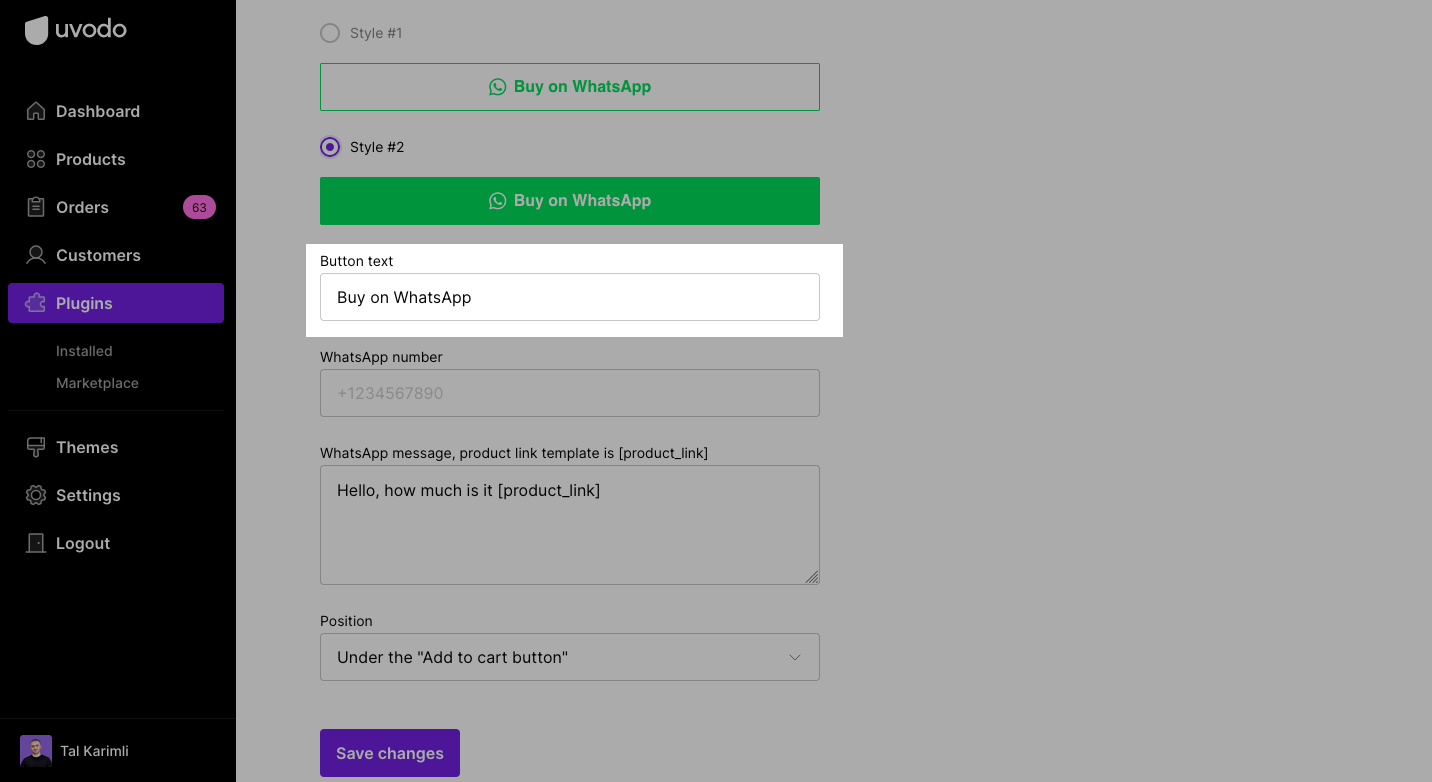Log out via the Logout item

point(116,543)
